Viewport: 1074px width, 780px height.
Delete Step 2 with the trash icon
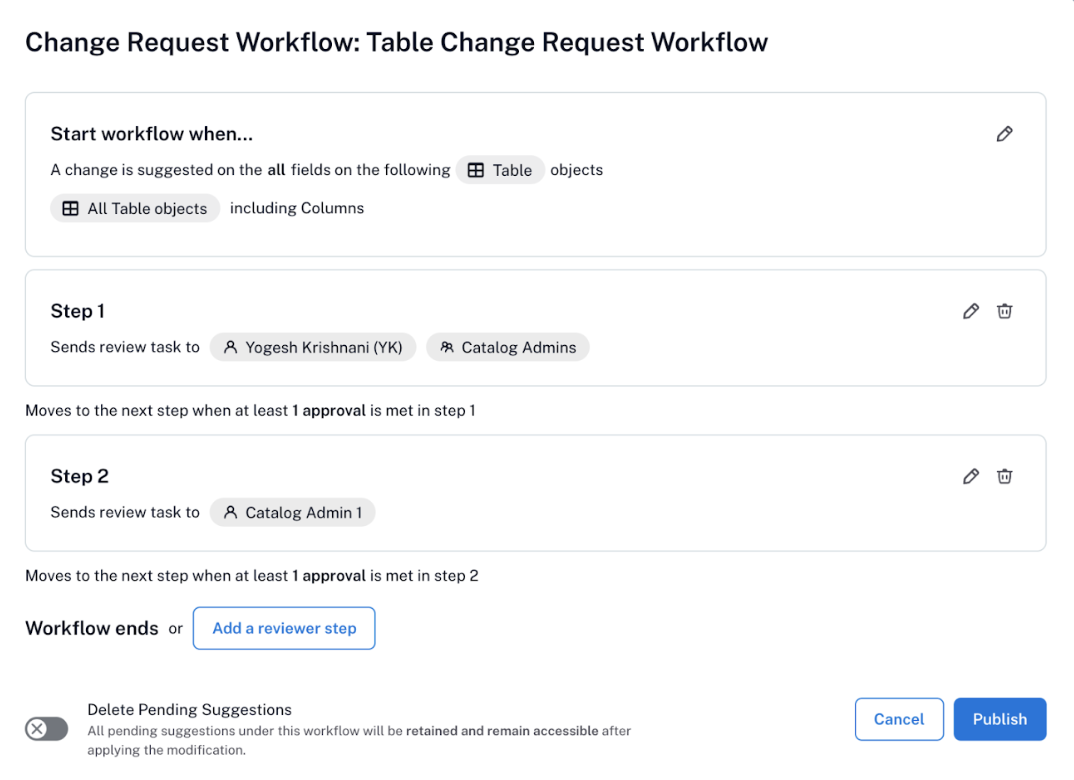click(x=1004, y=476)
